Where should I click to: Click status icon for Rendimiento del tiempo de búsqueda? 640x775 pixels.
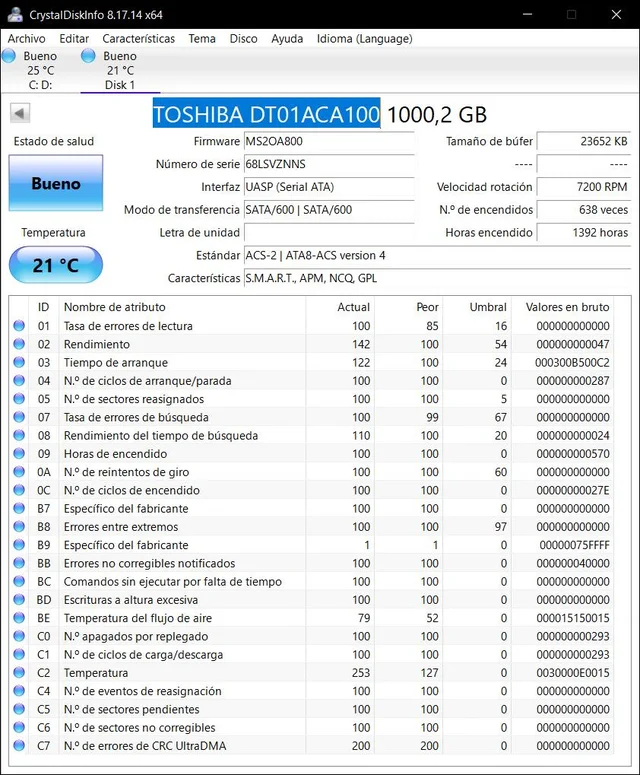coord(19,435)
